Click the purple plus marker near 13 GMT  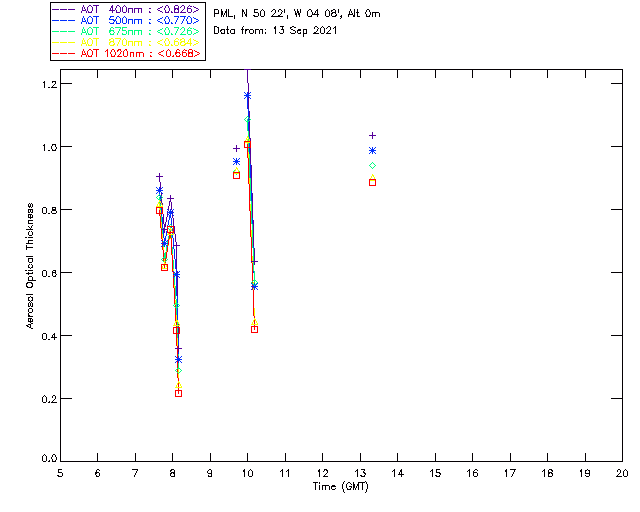pyautogui.click(x=372, y=136)
